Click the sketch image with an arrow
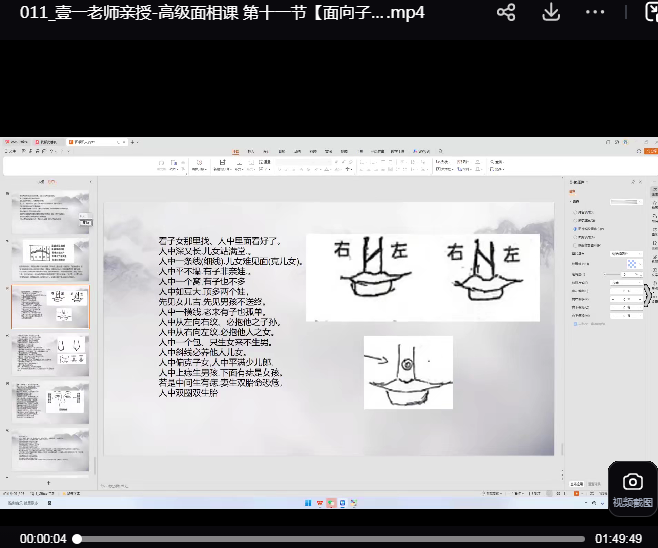The image size is (658, 548). point(408,373)
